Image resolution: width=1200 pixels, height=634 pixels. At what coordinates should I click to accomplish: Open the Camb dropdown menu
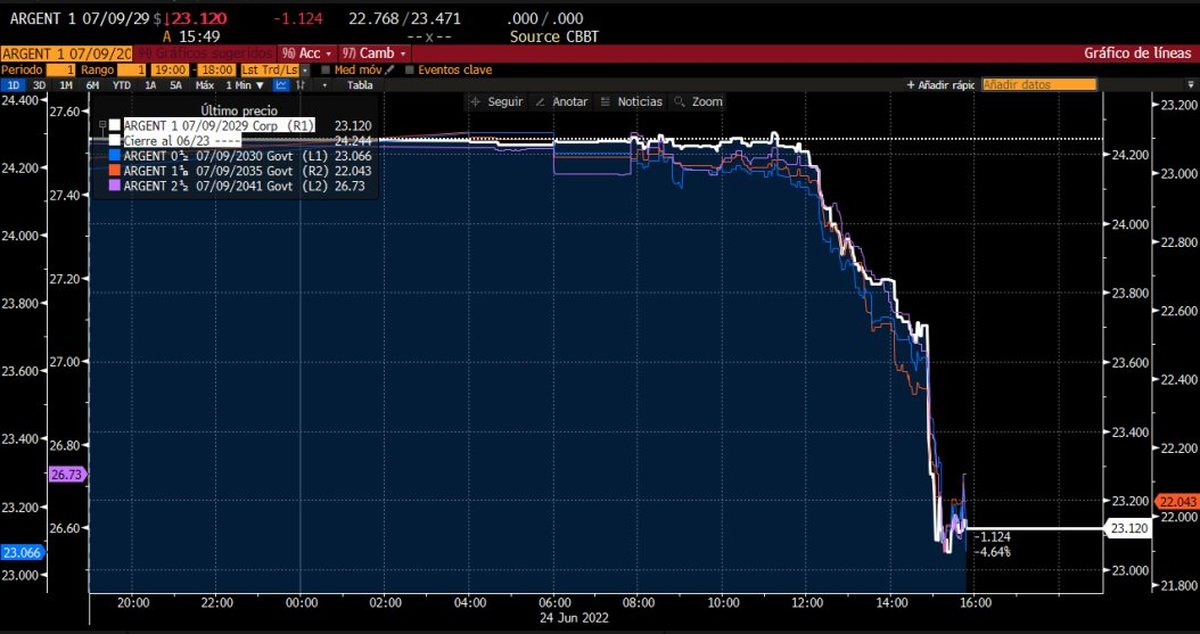click(374, 53)
